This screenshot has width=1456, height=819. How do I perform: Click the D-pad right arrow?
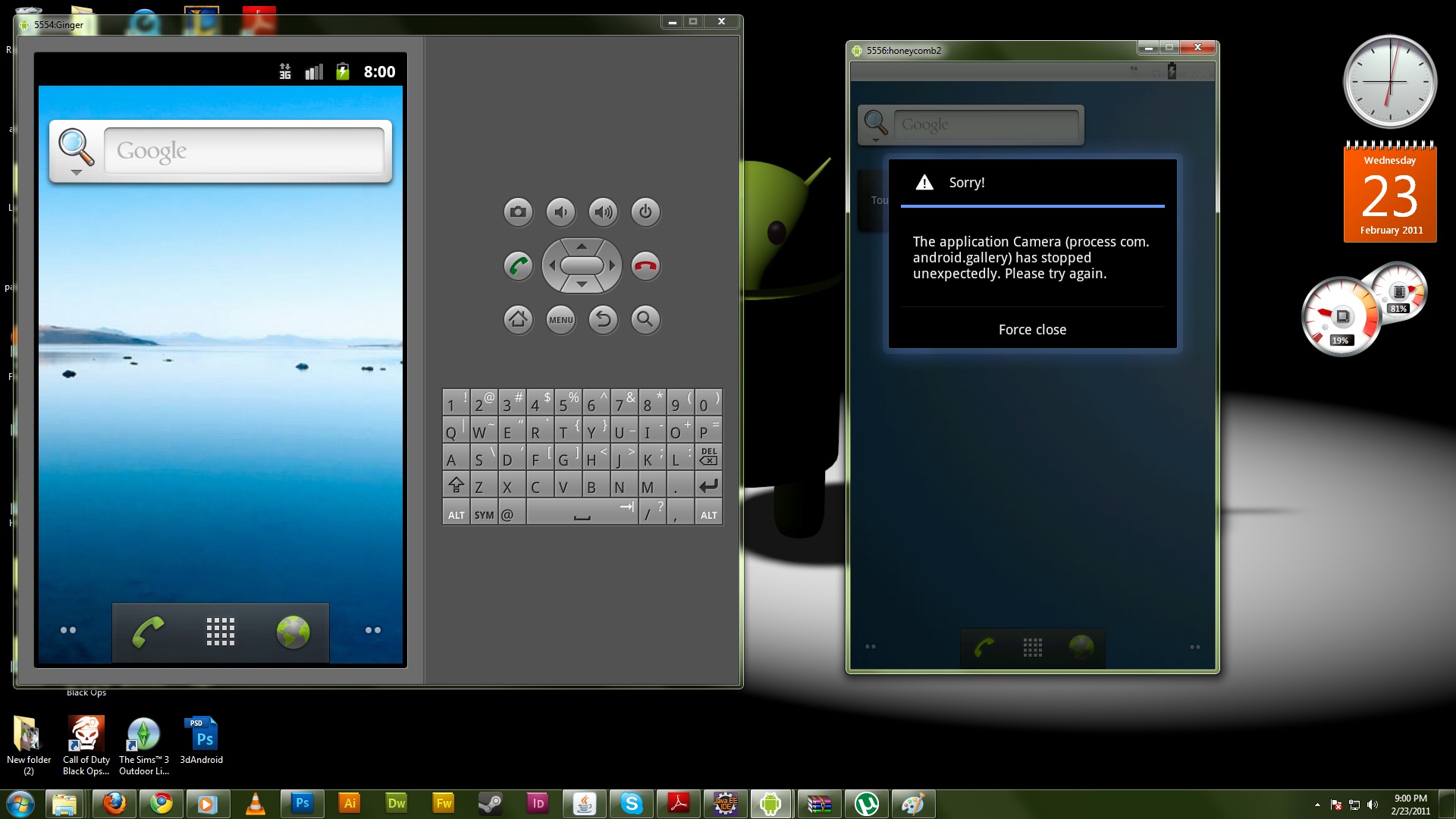[612, 265]
